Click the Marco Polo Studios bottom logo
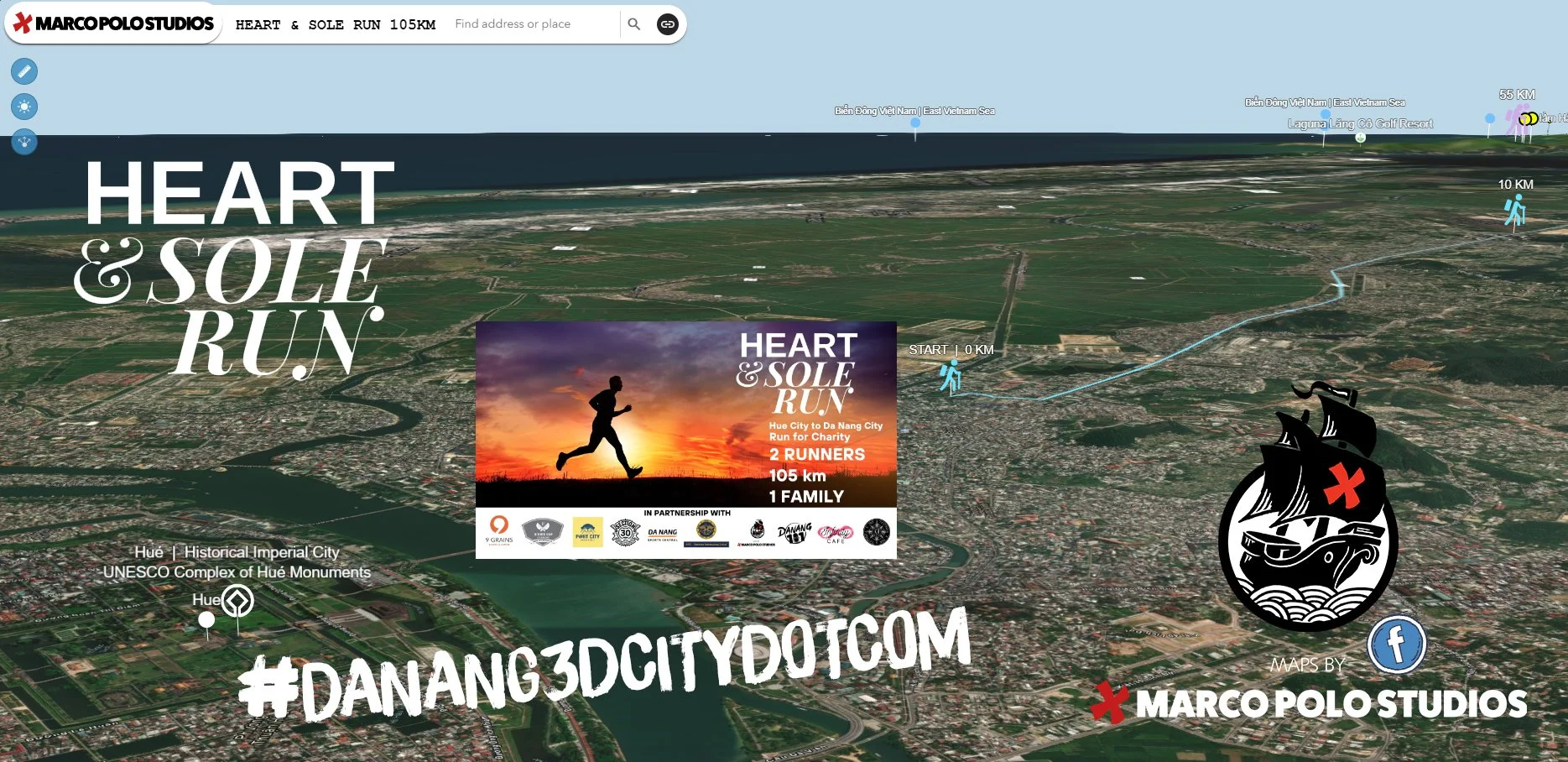This screenshot has height=762, width=1568. pos(1309,702)
